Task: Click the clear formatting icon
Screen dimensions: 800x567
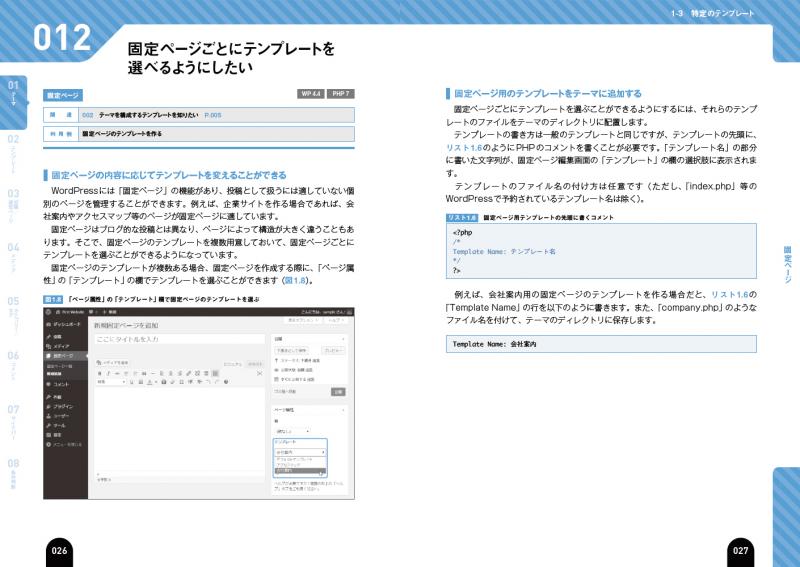Action: coord(172,382)
